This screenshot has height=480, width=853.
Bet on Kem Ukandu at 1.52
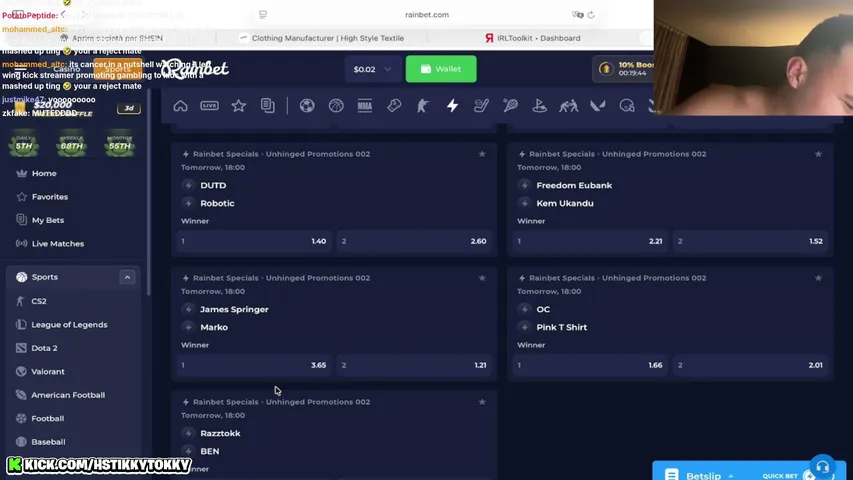751,241
